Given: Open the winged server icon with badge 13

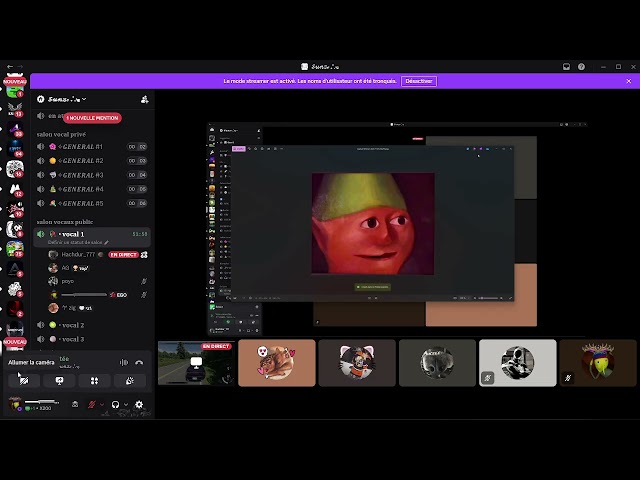Looking at the screenshot, I should tap(15, 109).
